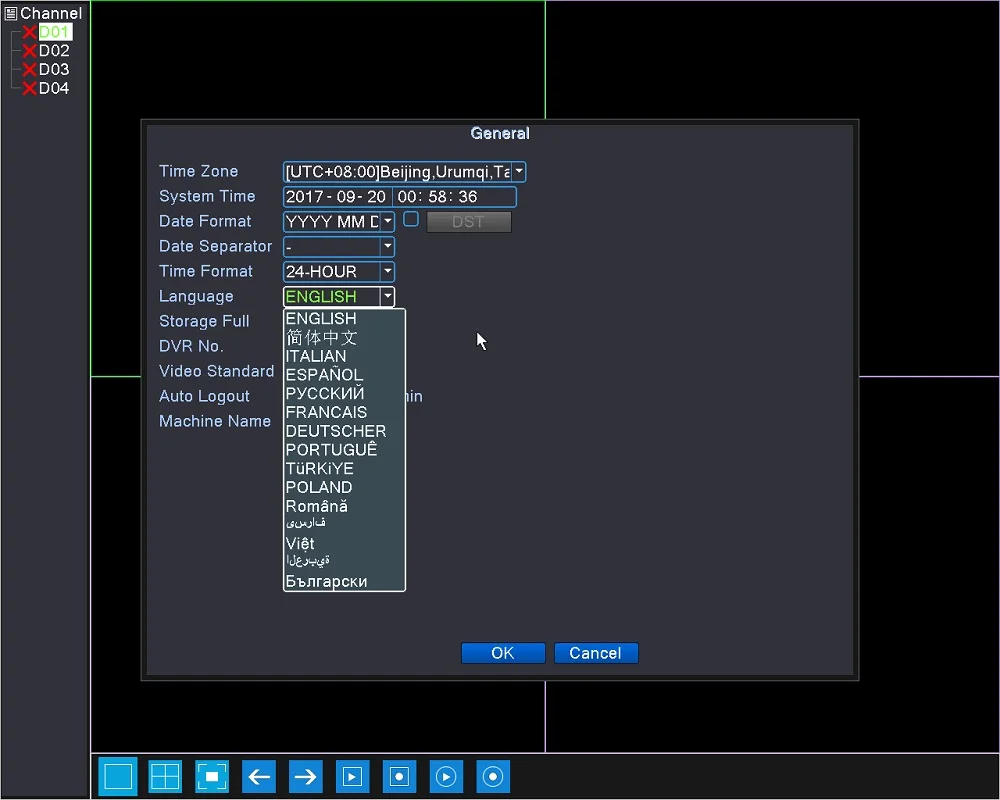Screen dimensions: 1000x800
Task: Select channel D02 in the tree
Action: [x=54, y=50]
